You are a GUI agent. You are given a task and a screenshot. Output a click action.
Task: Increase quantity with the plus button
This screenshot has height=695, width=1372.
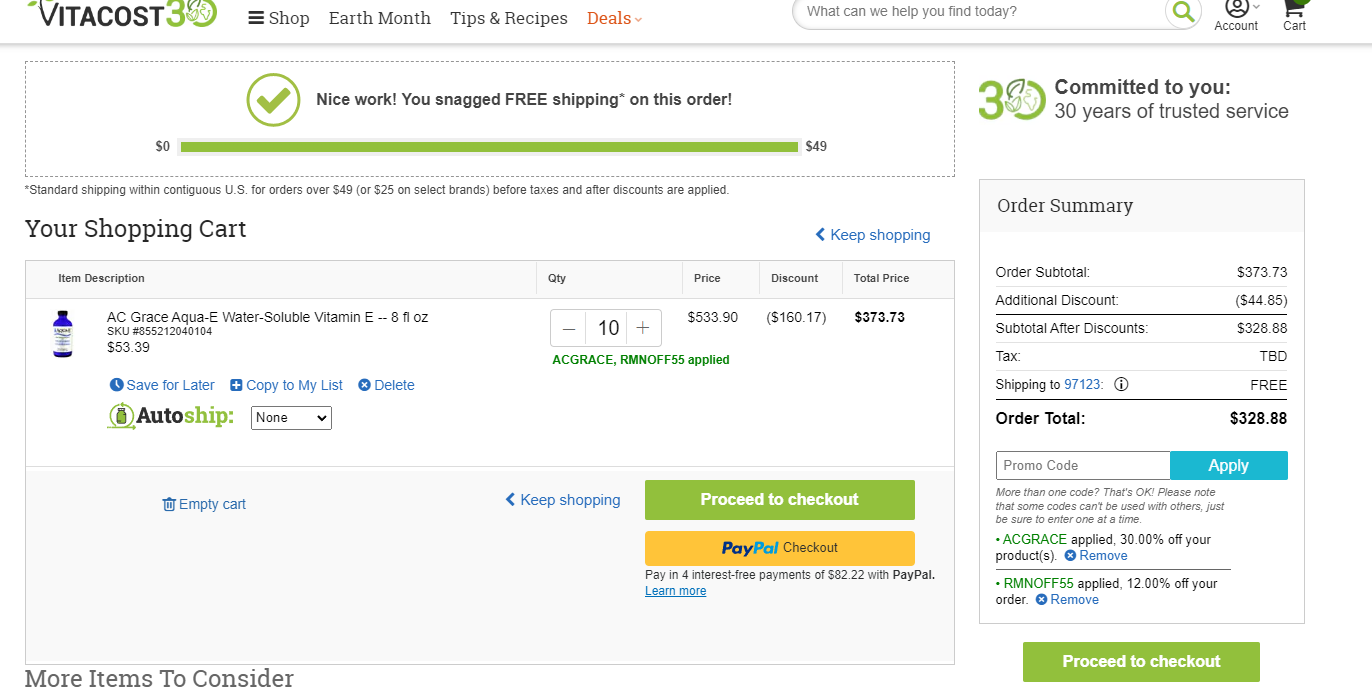643,328
